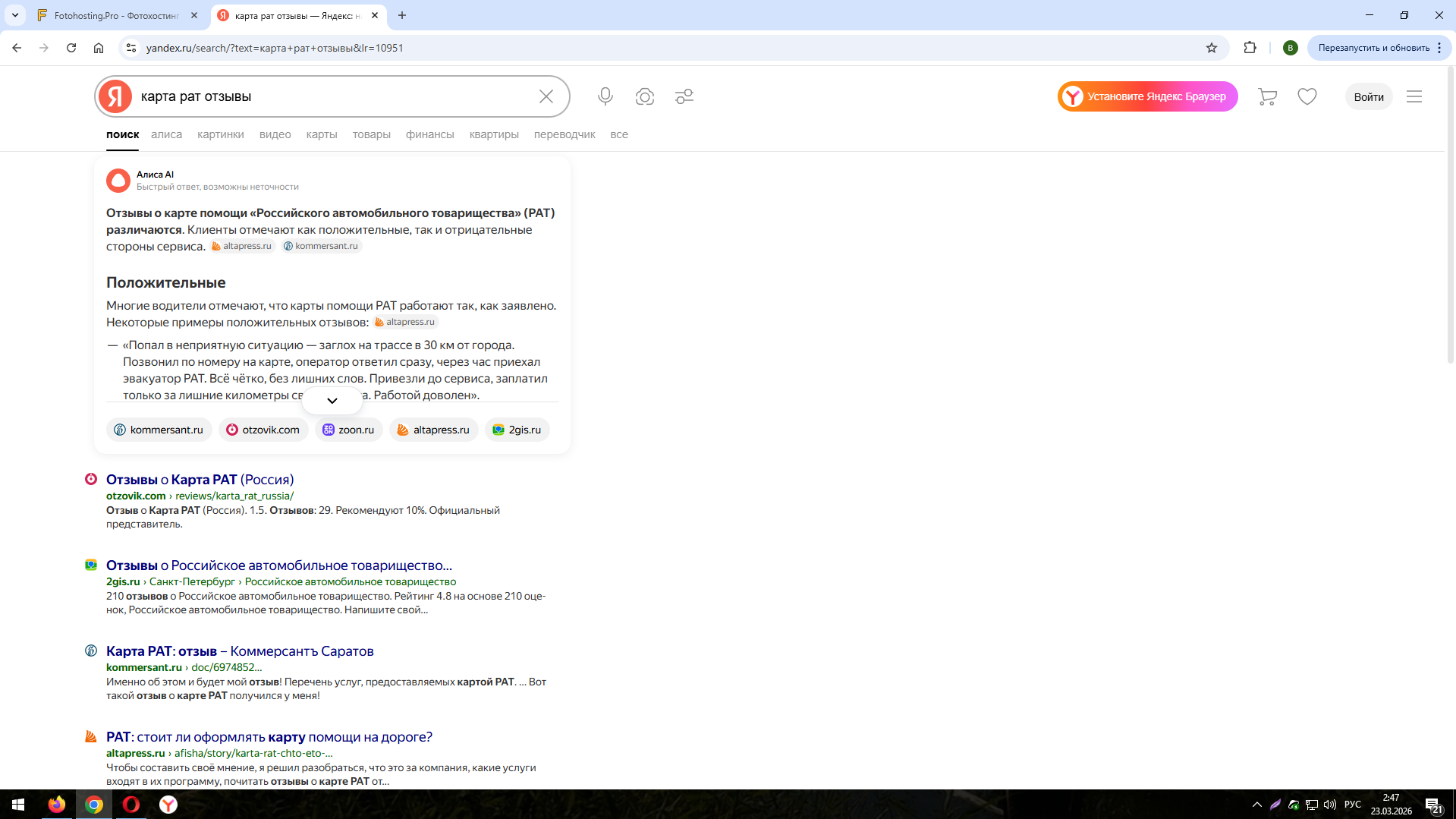Image resolution: width=1456 pixels, height=819 pixels.
Task: Open result Отзывы о Карта РАТ (Россия)
Action: (x=200, y=480)
